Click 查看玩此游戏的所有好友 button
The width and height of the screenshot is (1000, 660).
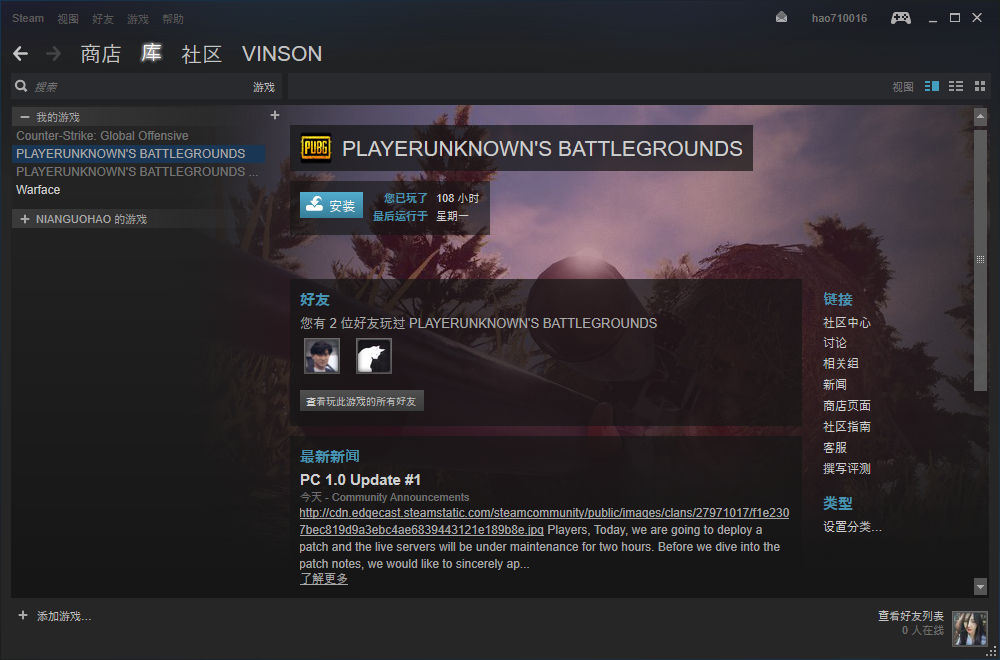click(x=362, y=401)
